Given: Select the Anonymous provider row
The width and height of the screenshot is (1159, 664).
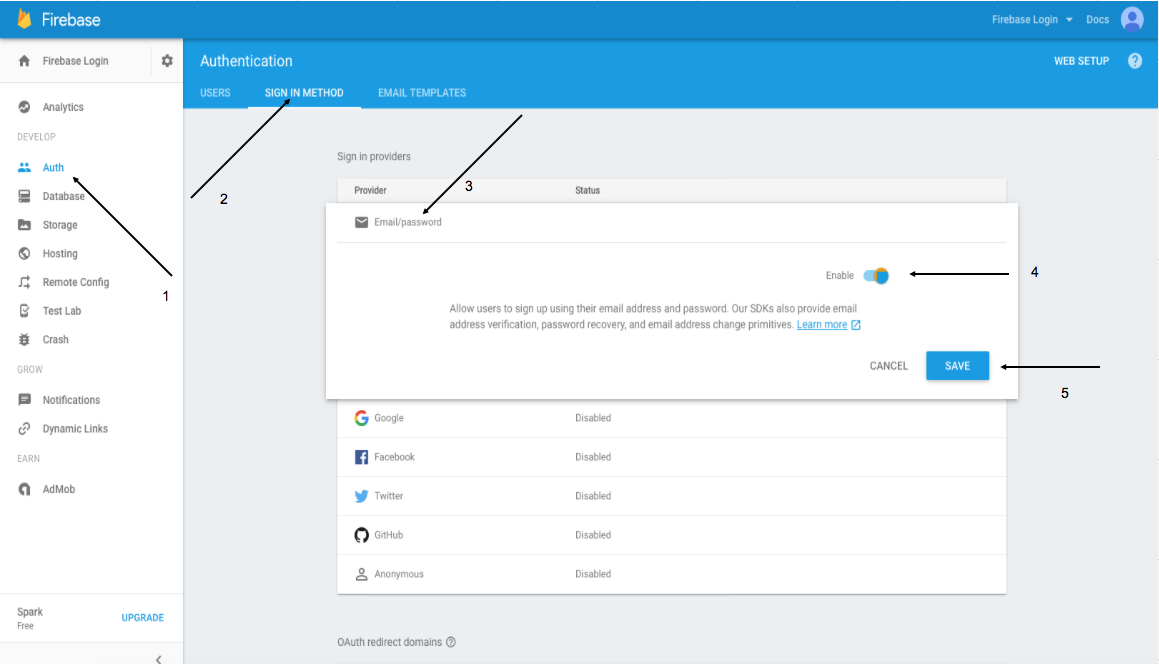Looking at the screenshot, I should [x=671, y=574].
